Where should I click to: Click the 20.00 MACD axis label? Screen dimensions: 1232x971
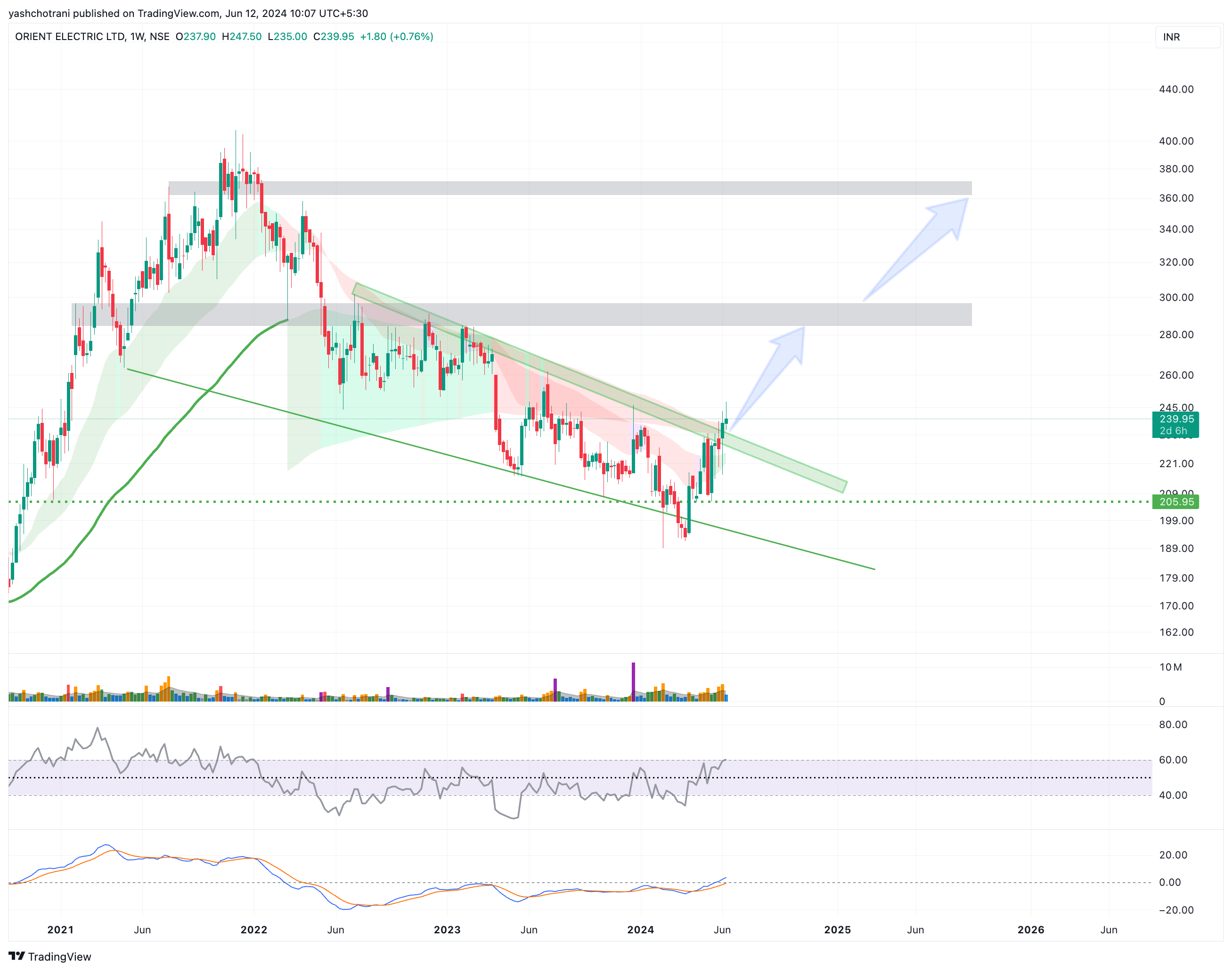point(1173,855)
